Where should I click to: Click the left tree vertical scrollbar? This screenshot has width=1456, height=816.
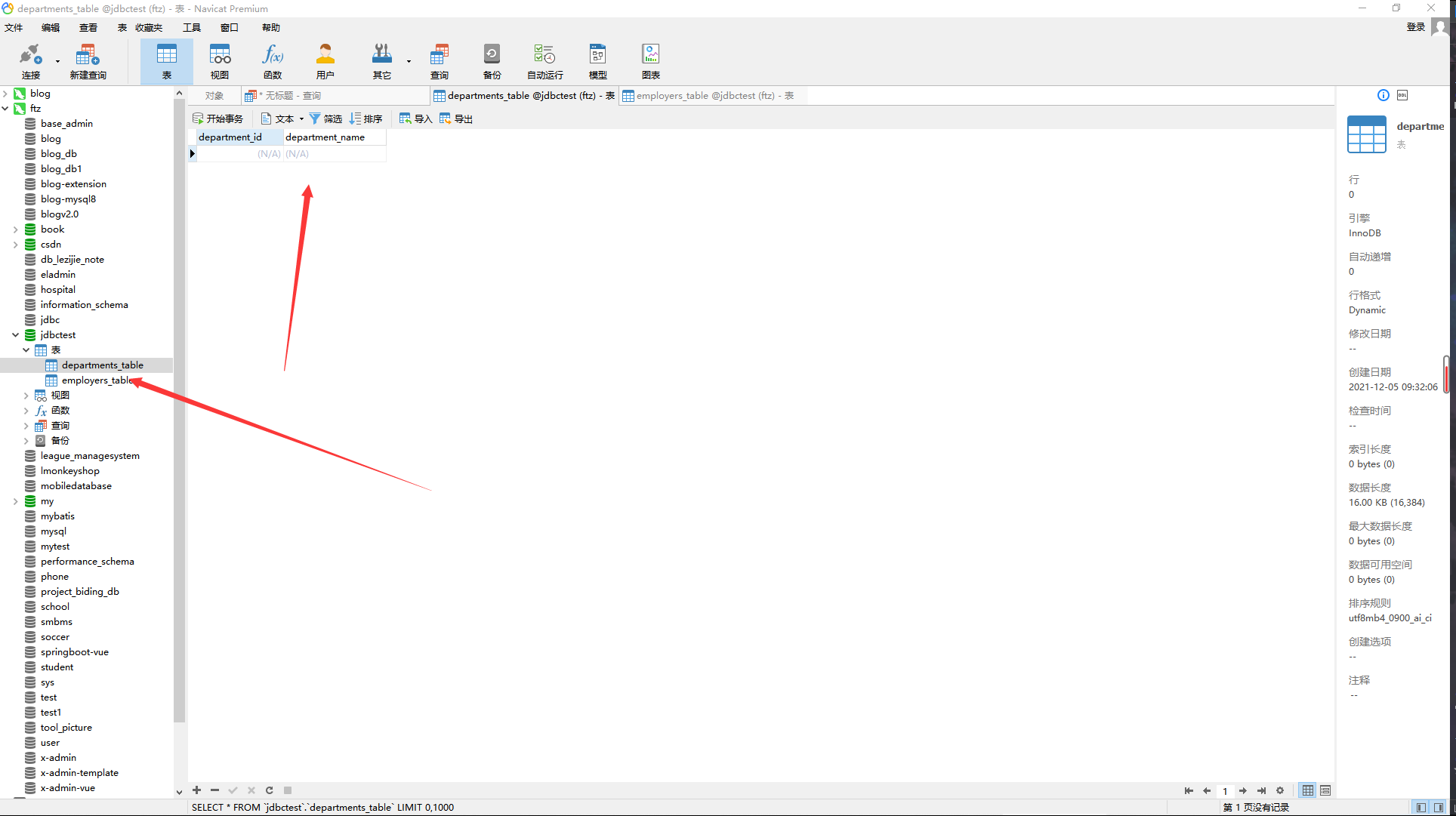pos(179,411)
